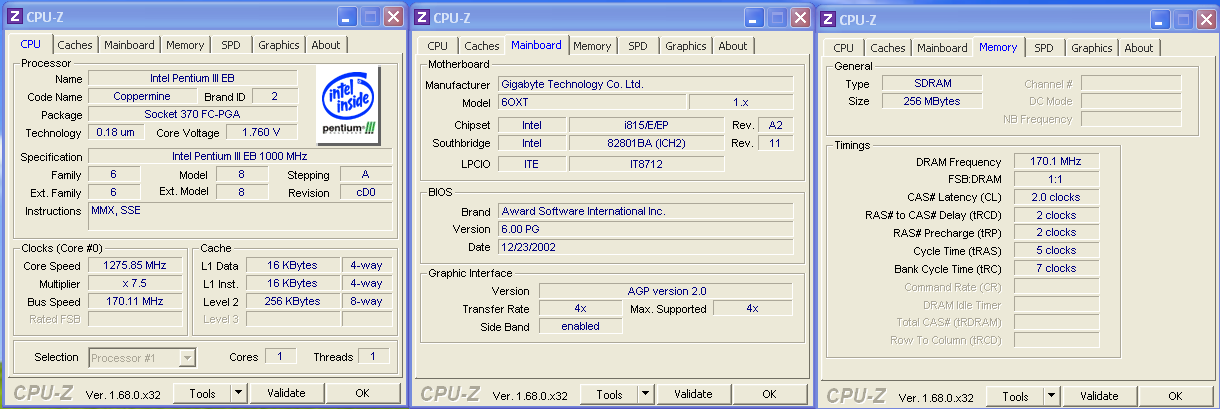Click the 1:1 FSB:DRAM ratio value
1220x409 pixels.
click(1056, 180)
